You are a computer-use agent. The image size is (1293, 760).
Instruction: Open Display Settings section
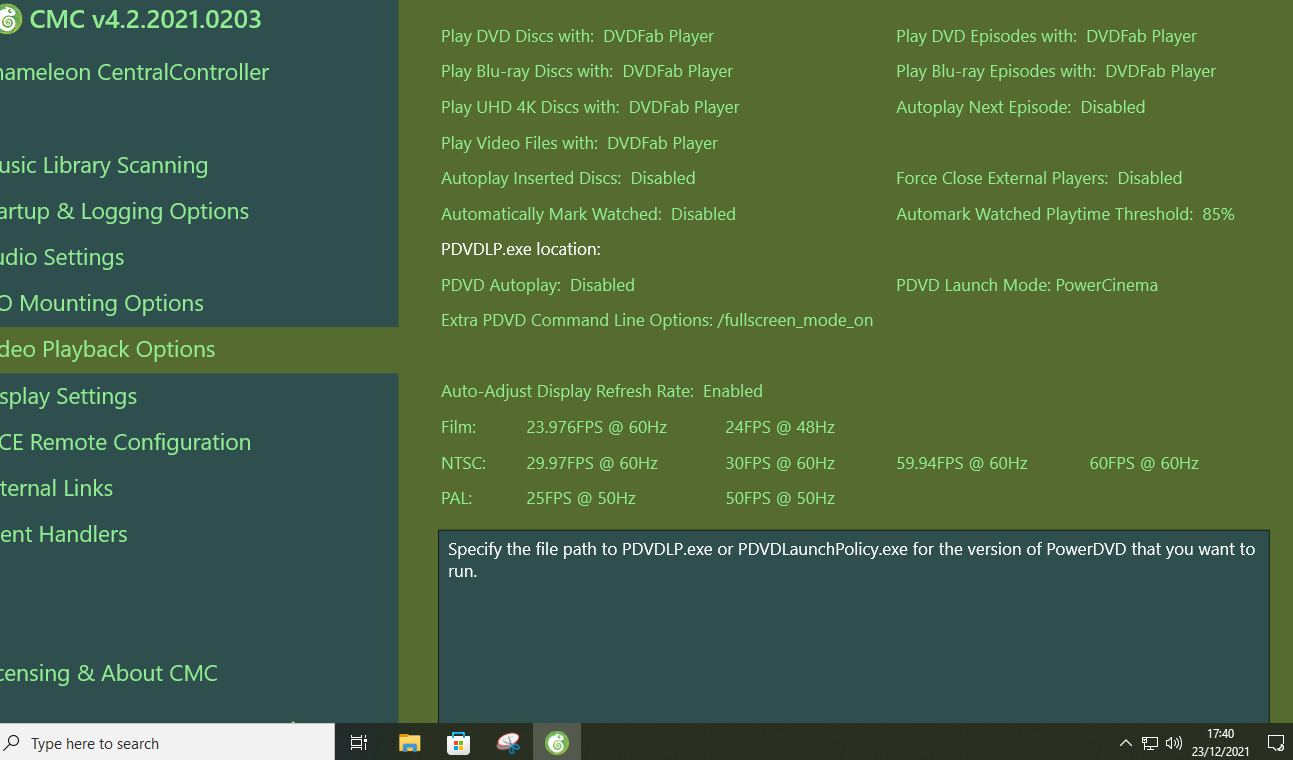pyautogui.click(x=69, y=396)
